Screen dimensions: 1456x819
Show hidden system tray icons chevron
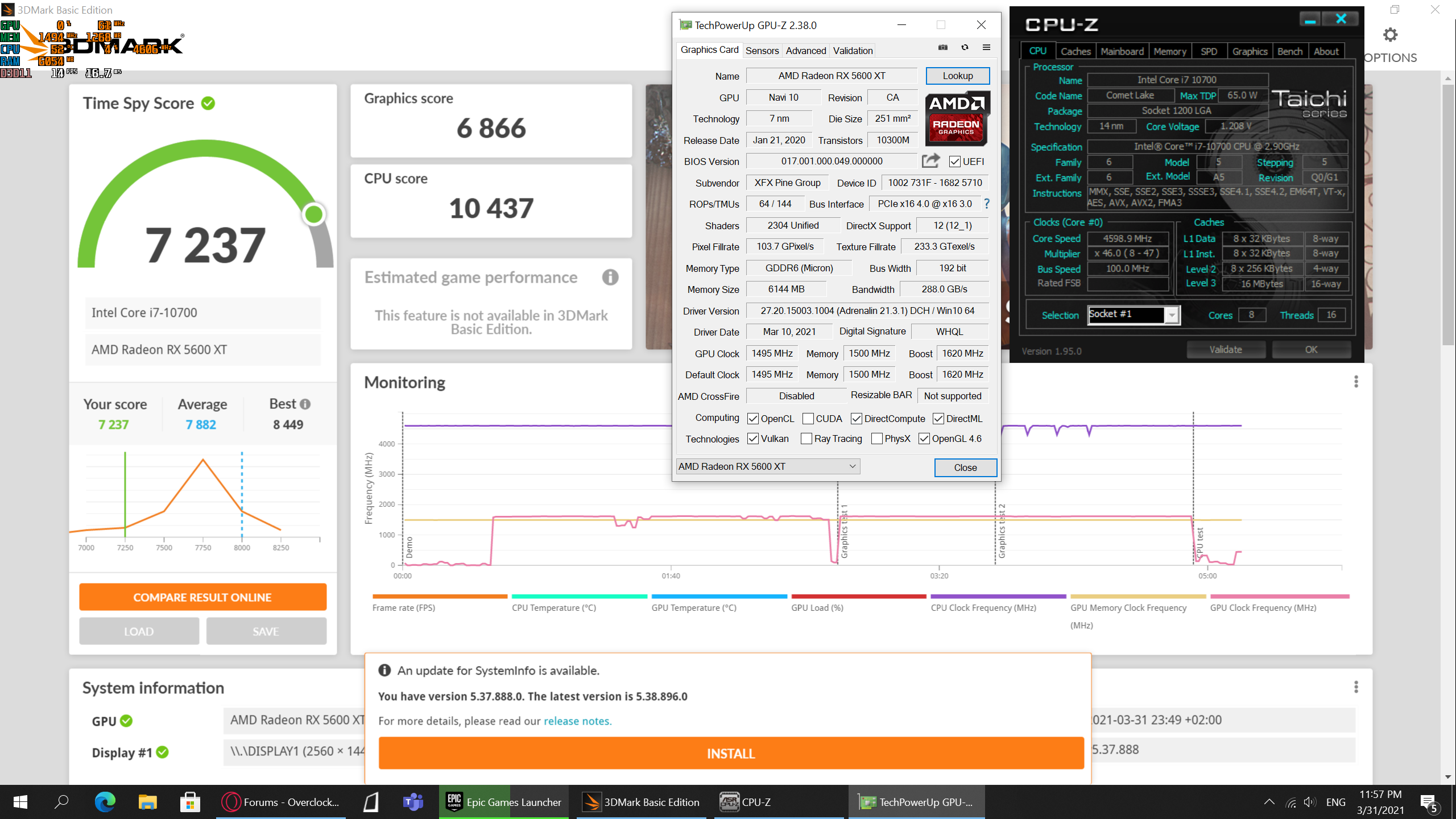[1269, 802]
